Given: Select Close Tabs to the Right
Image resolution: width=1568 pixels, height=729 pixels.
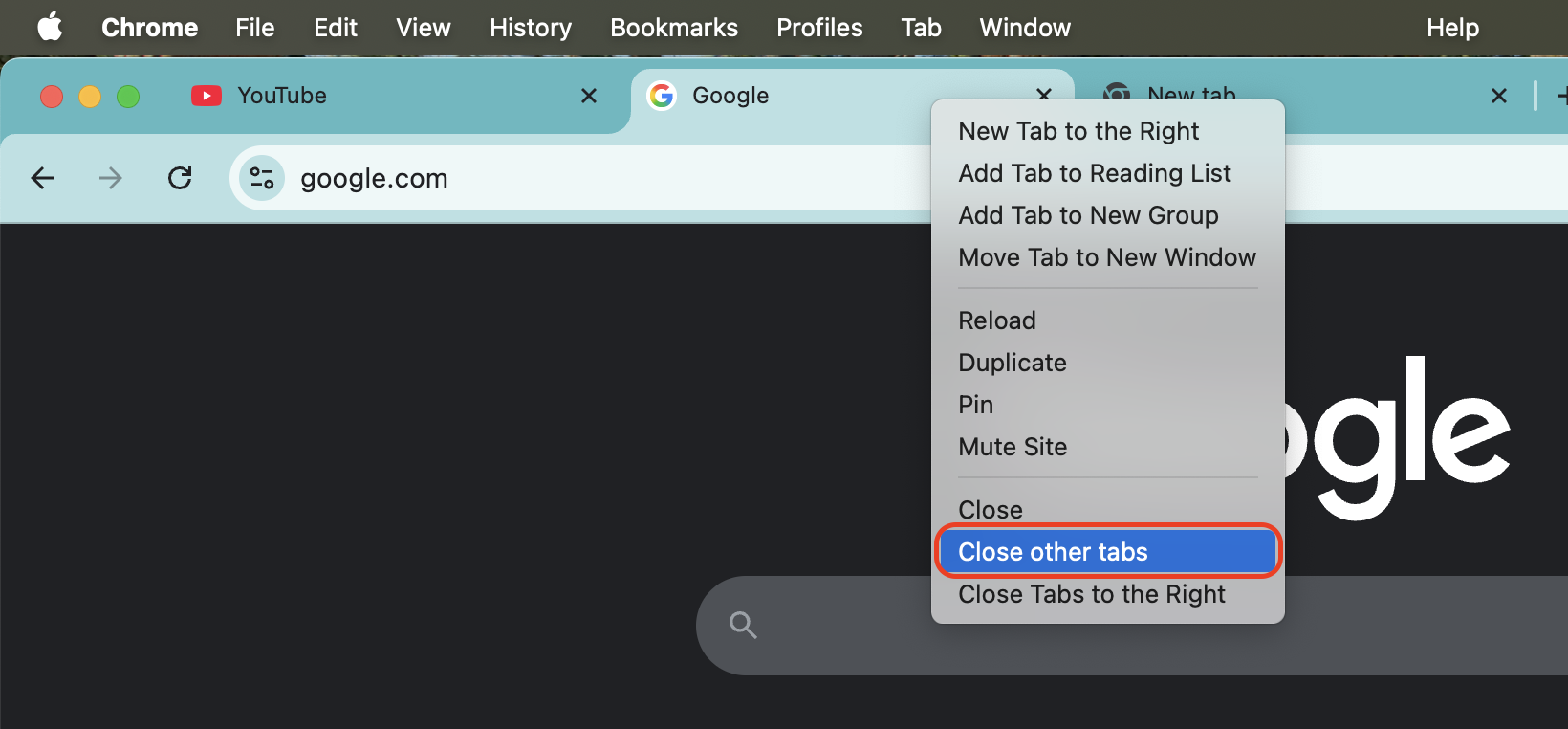Looking at the screenshot, I should click(x=1092, y=594).
